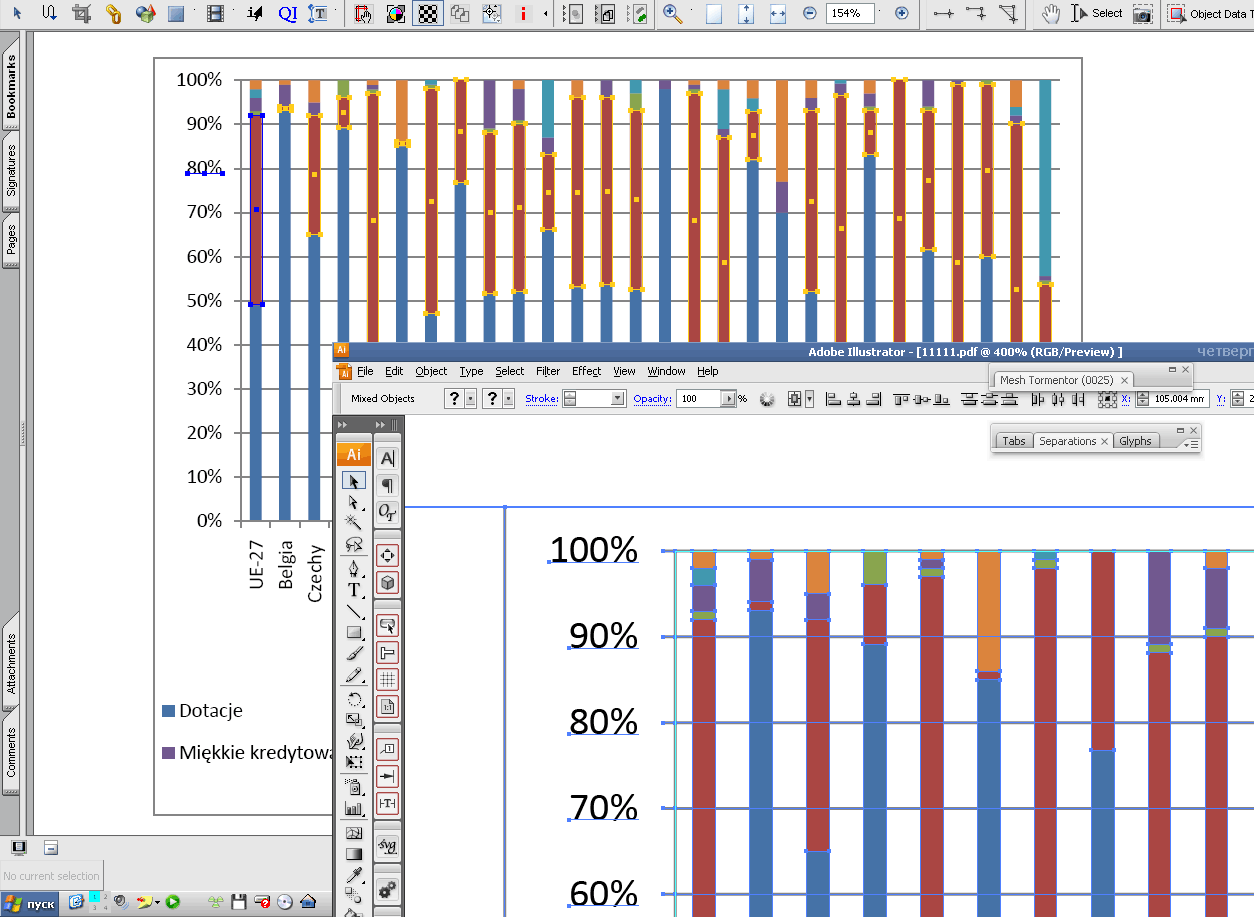Click the film strip icon in PDF toolbar
Viewport: 1254px width, 917px height.
(215, 13)
